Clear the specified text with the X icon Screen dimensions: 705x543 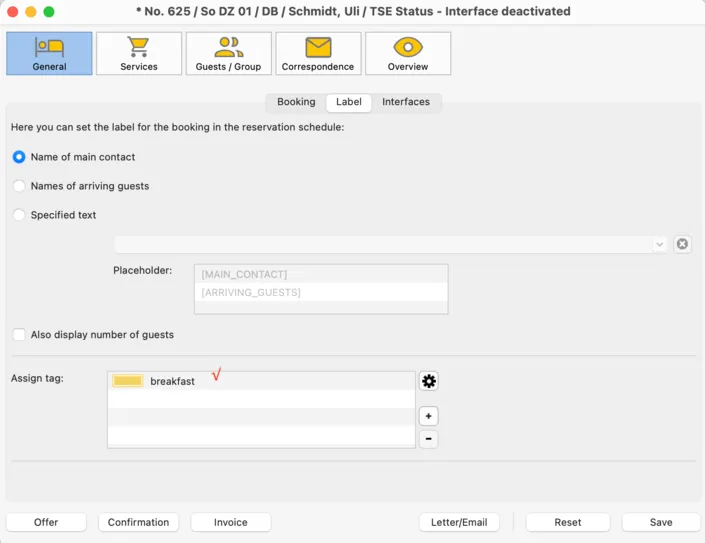point(682,244)
